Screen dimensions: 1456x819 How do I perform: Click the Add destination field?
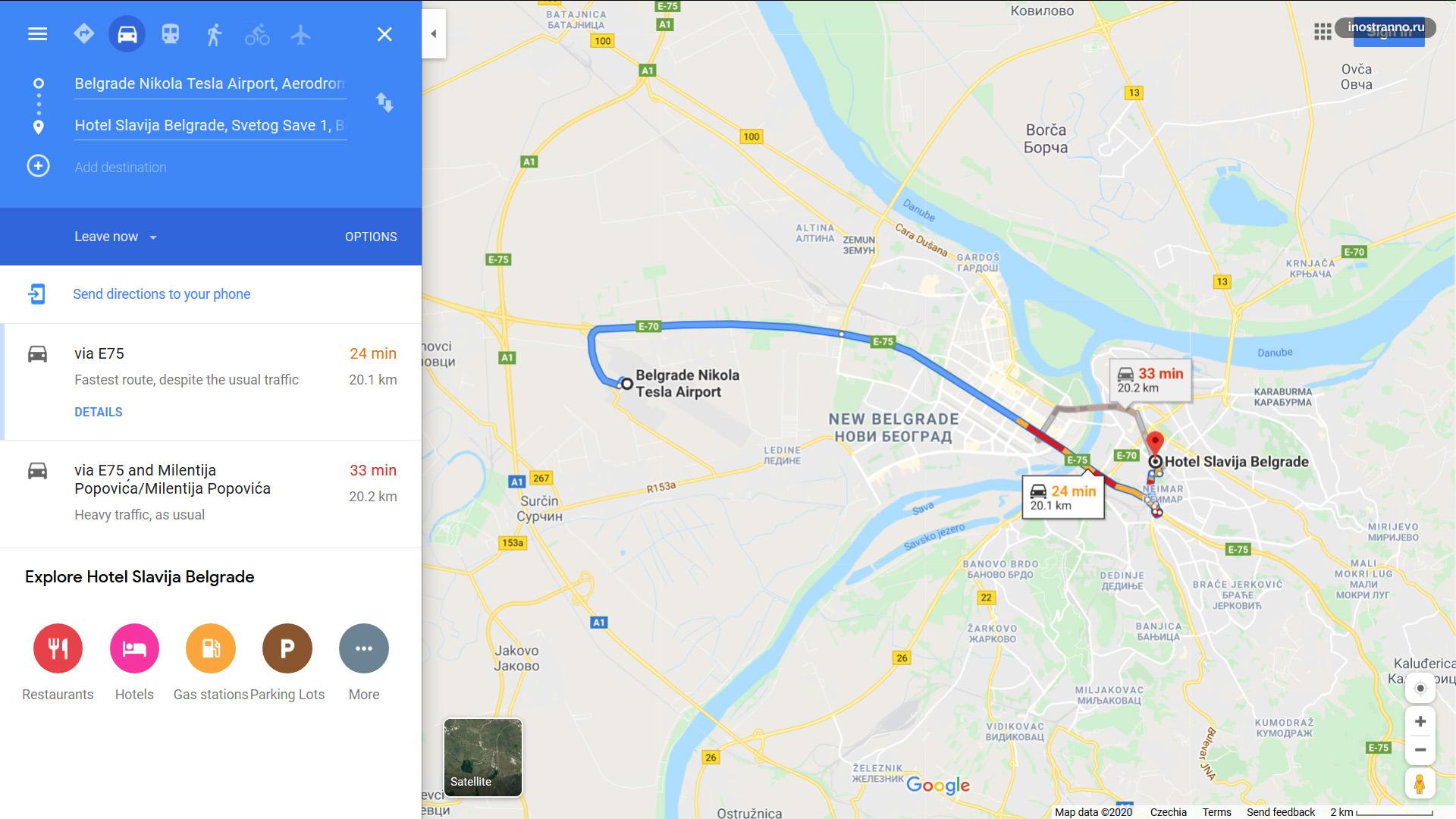coord(211,168)
